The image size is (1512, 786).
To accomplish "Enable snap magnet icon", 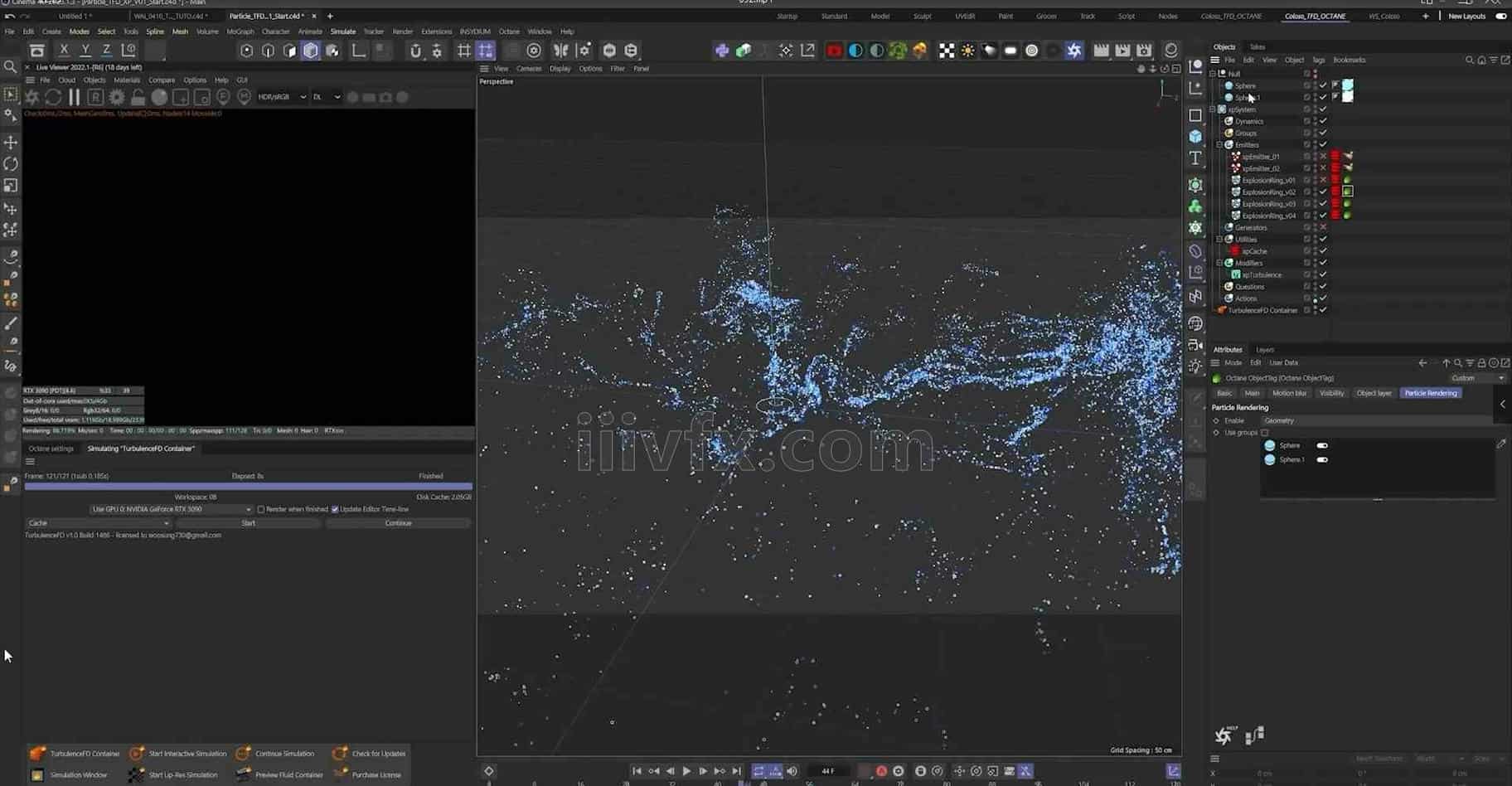I will point(415,51).
